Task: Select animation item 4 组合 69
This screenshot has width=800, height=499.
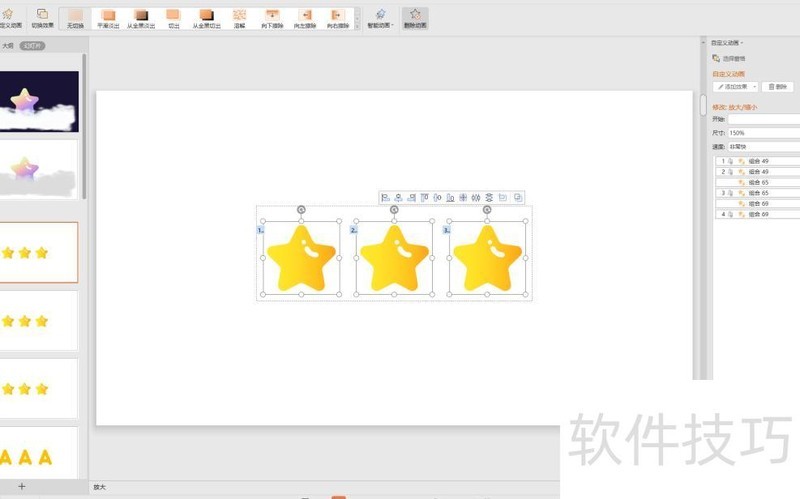Action: pos(758,214)
